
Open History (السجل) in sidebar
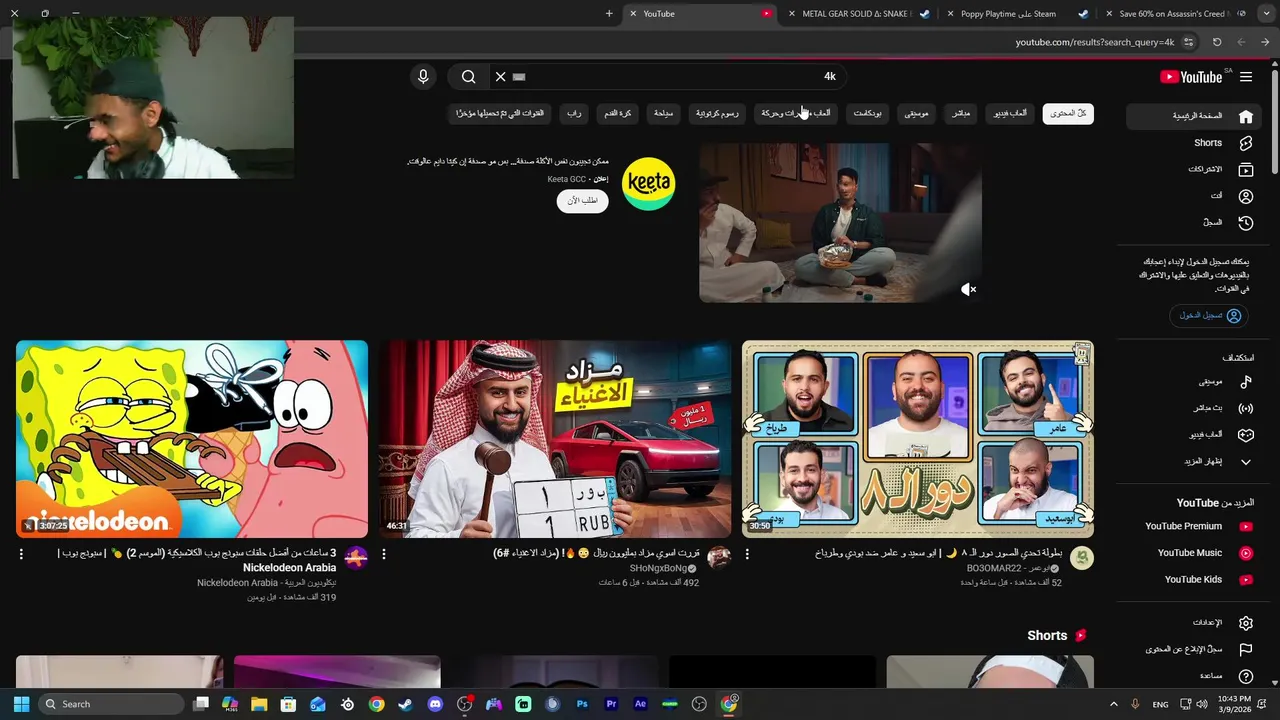1192,223
